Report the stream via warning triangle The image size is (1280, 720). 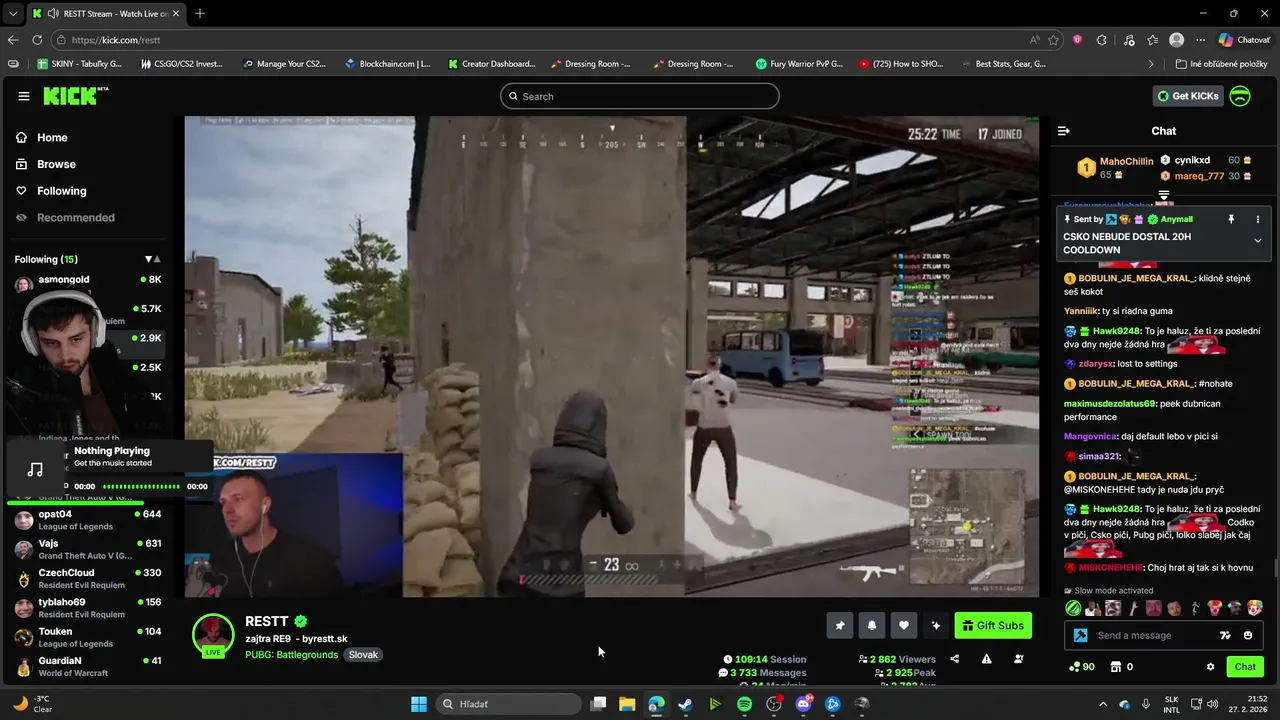986,659
